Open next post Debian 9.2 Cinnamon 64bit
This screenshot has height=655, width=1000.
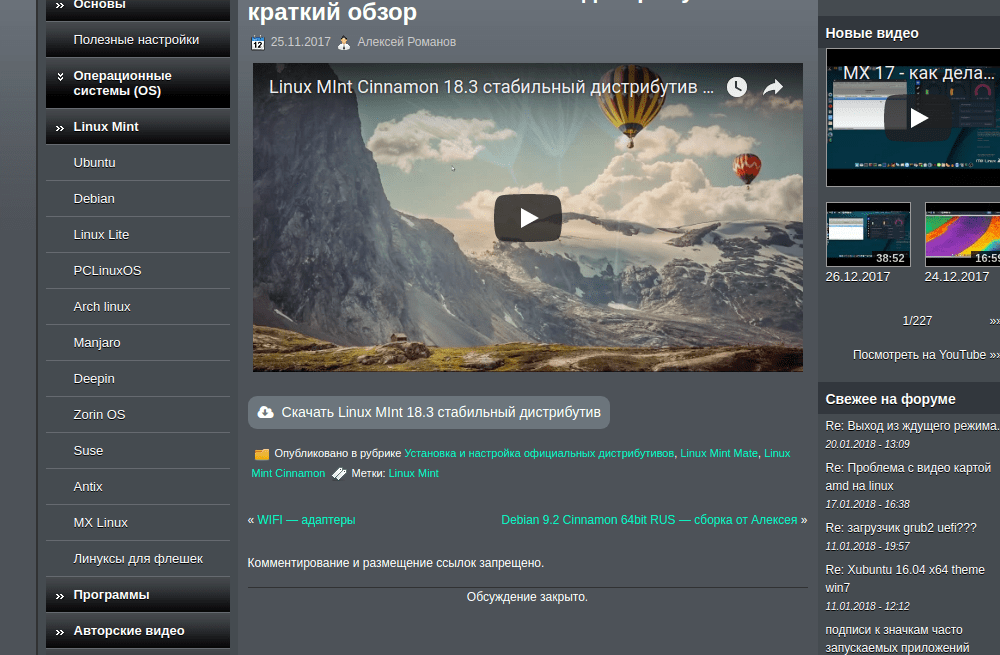[648, 520]
